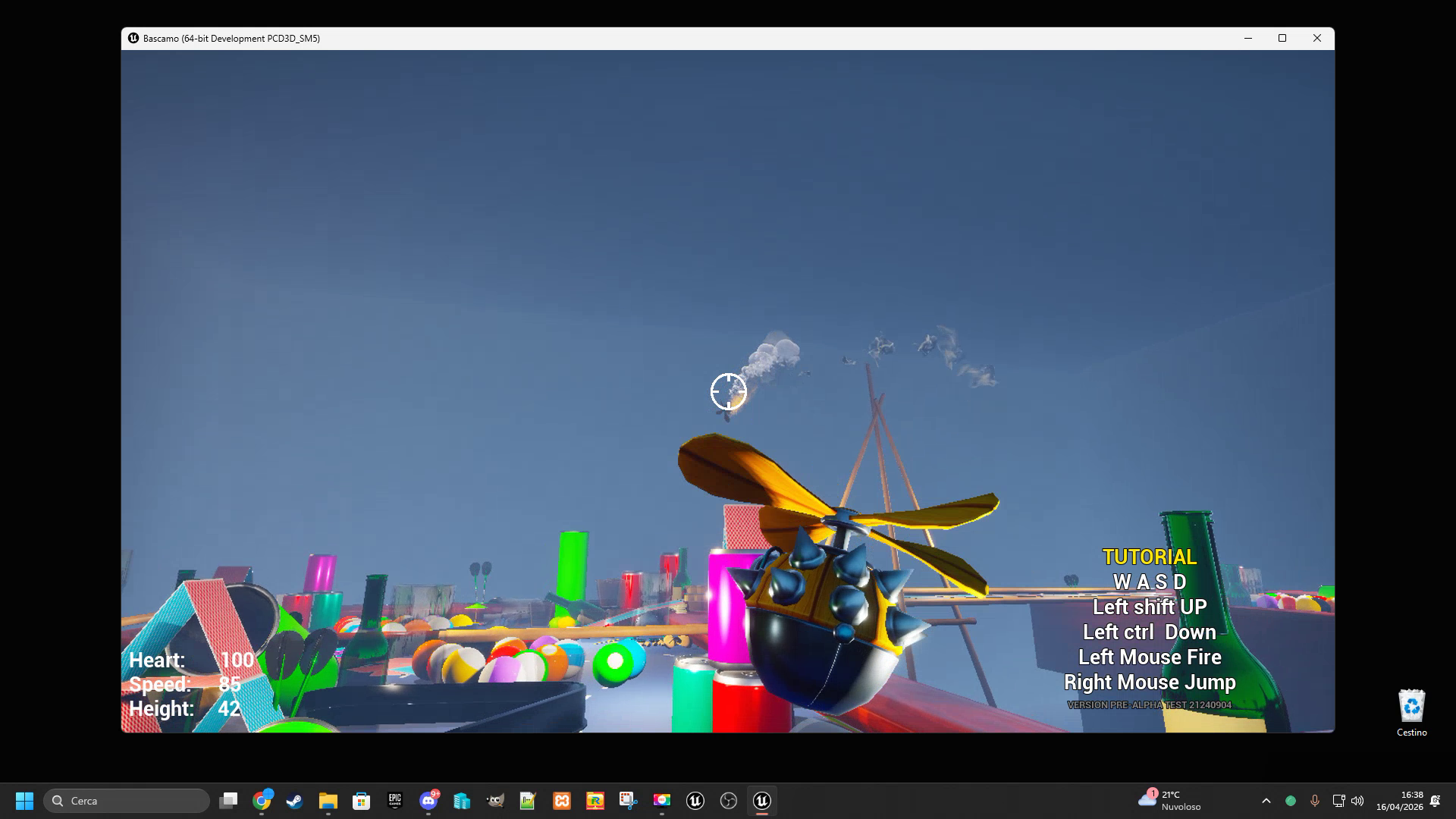Expand hidden system tray icons chevron
The width and height of the screenshot is (1456, 819).
(1266, 801)
